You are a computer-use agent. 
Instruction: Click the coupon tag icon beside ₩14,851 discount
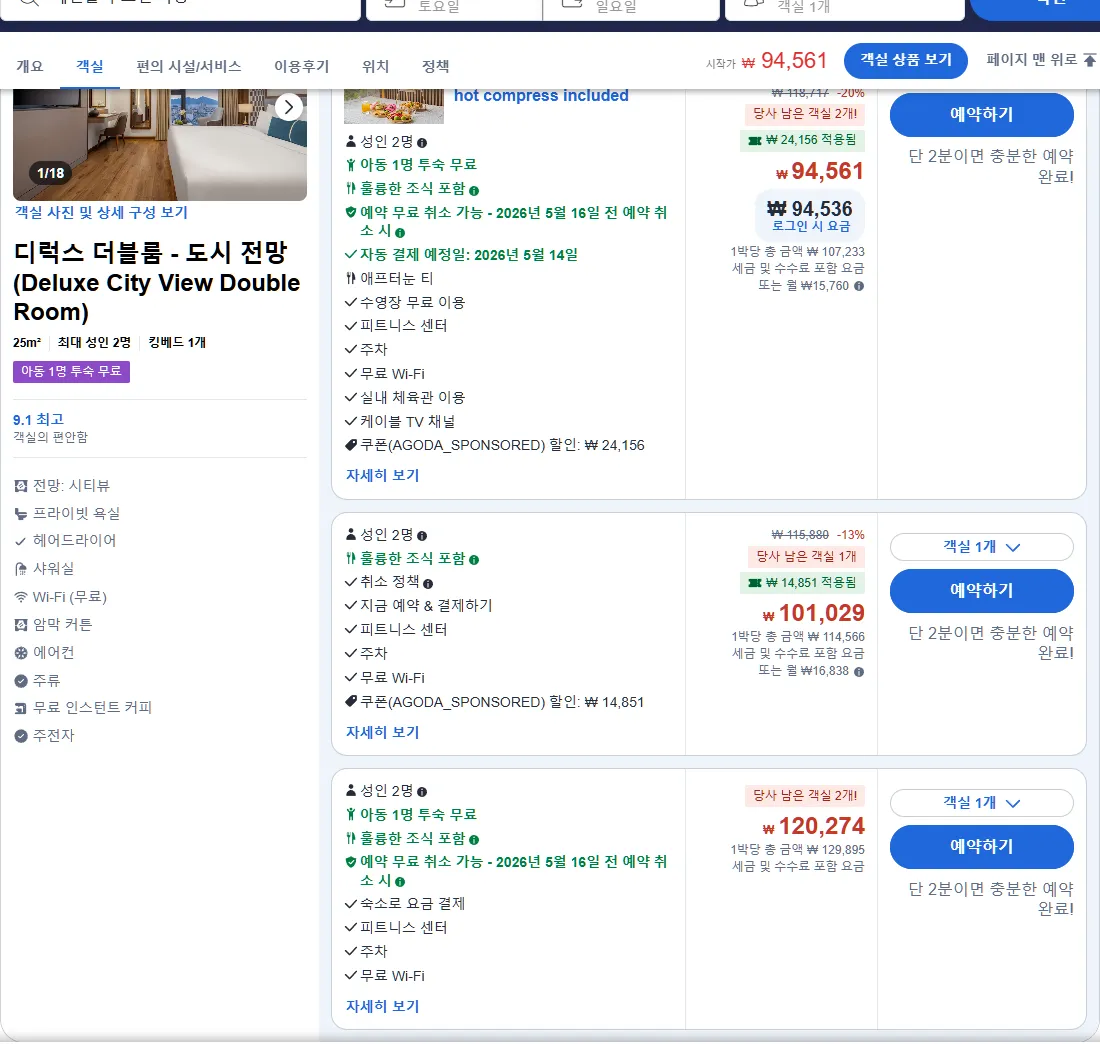click(x=351, y=702)
